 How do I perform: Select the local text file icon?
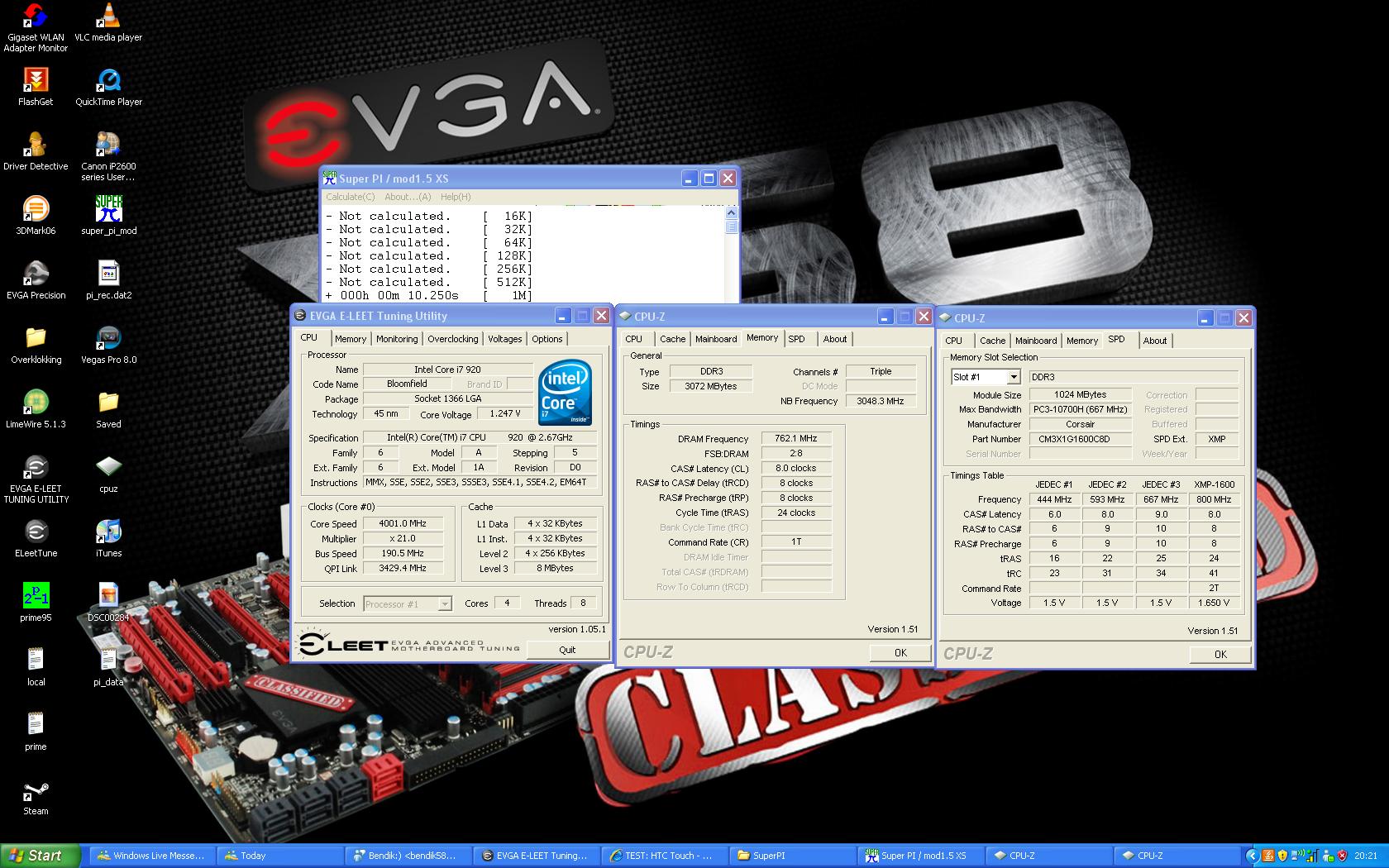click(x=36, y=667)
